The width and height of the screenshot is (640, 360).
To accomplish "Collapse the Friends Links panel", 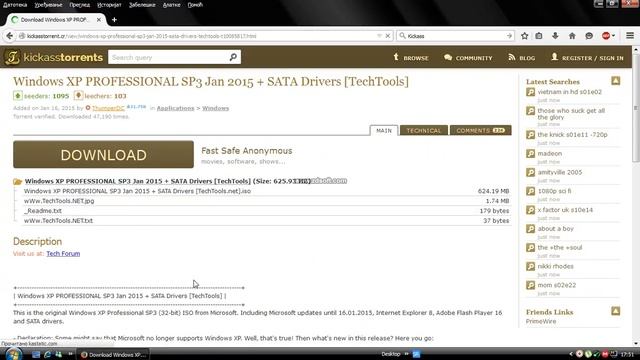I will point(616,311).
